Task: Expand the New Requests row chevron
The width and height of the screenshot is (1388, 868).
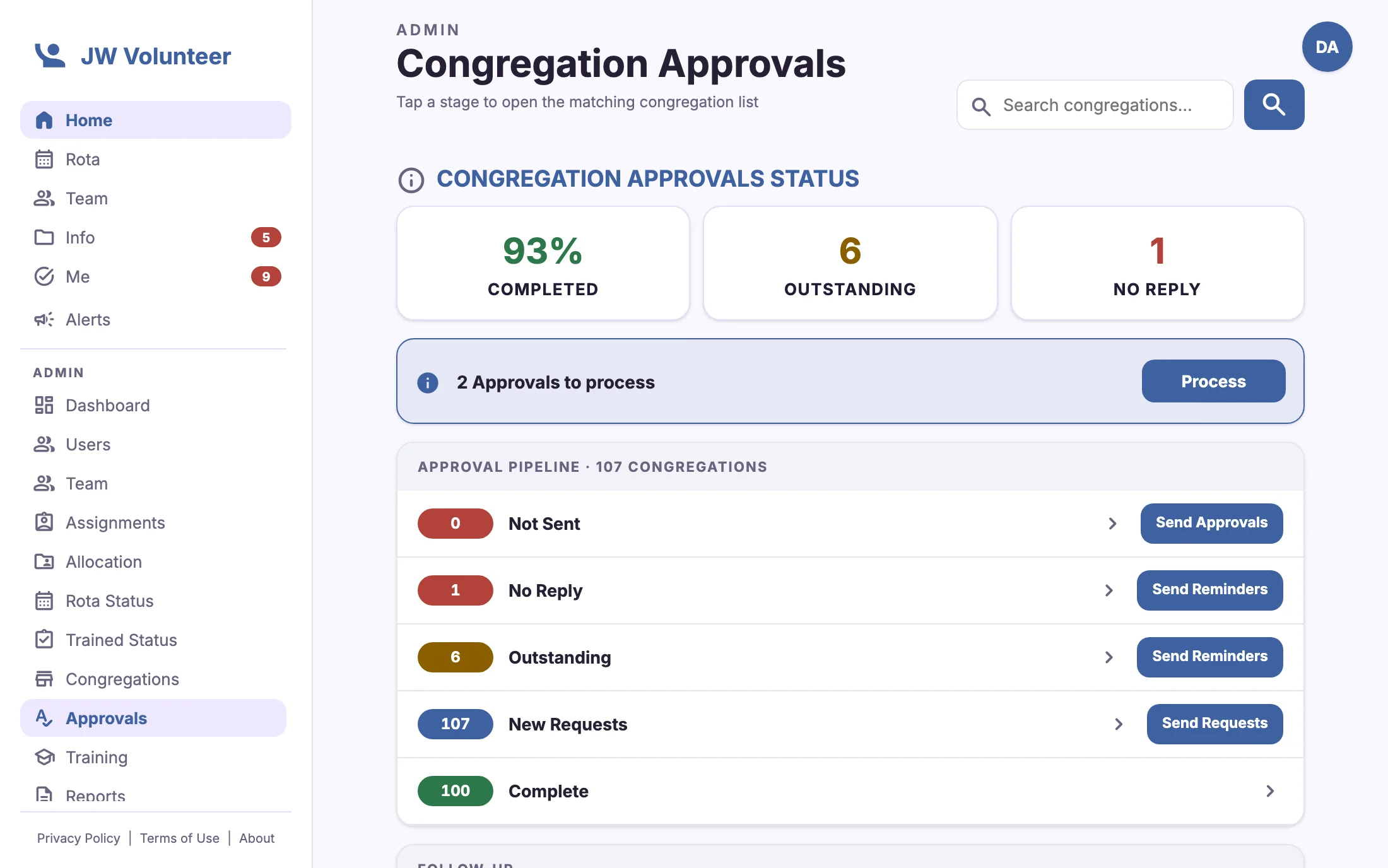Action: [x=1119, y=724]
